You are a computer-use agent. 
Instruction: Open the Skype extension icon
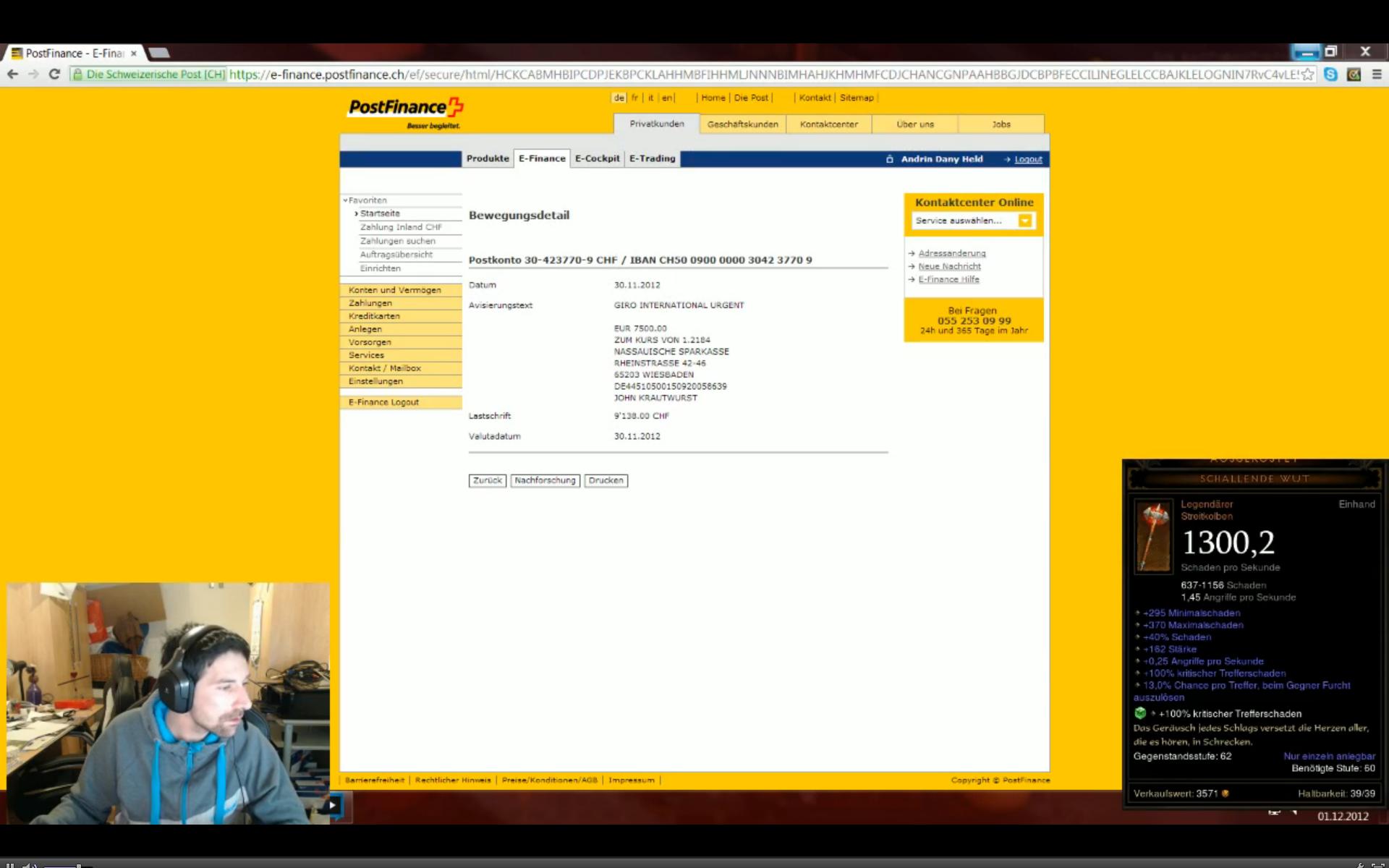(1330, 74)
